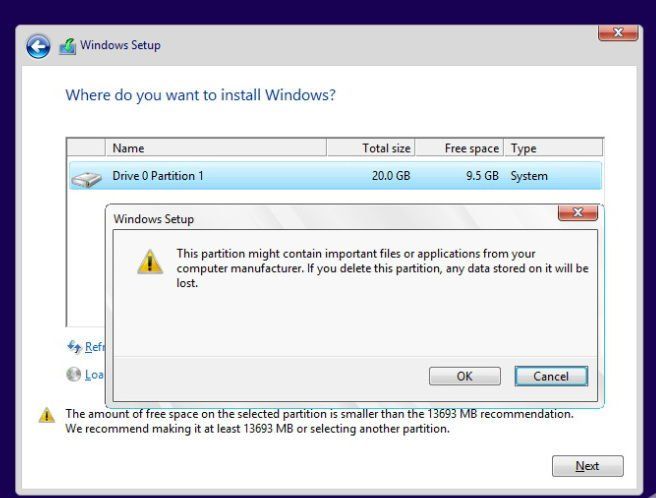Click the System type cell
Viewport: 656px width, 498px height.
tap(529, 176)
